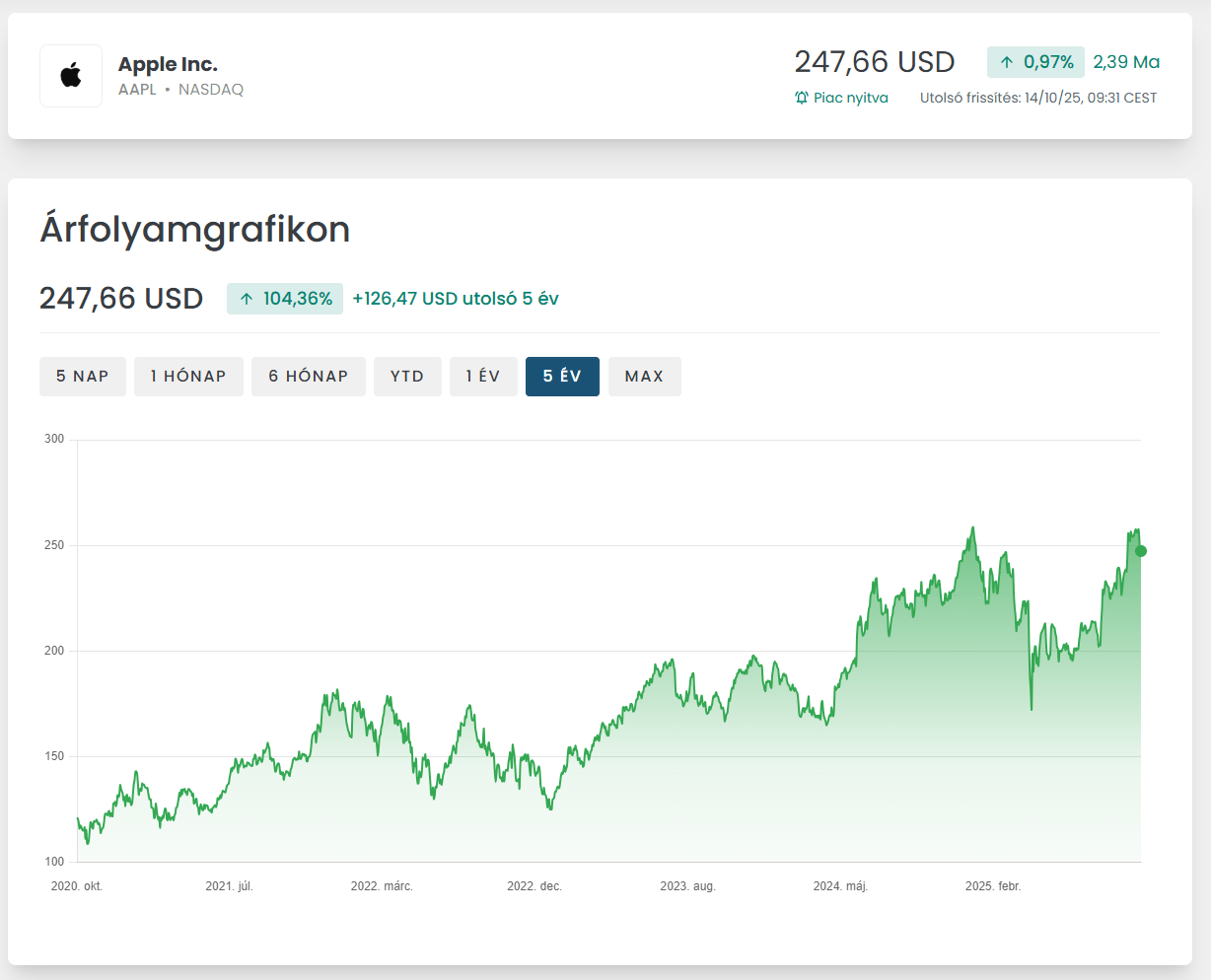
Task: Click the 2020. okt. x-axis label
Action: pos(77,886)
